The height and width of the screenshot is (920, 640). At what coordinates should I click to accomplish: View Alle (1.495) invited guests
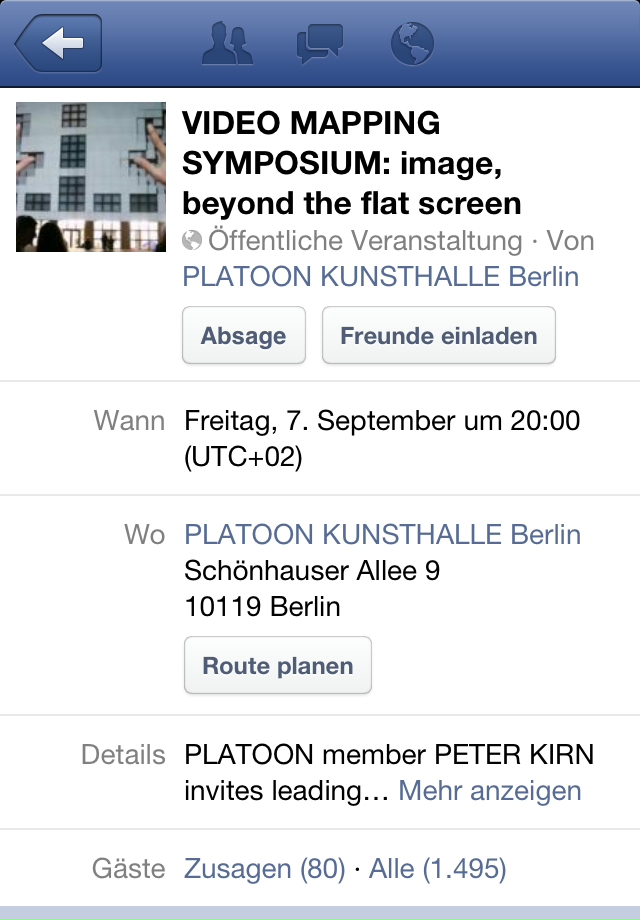pos(438,868)
